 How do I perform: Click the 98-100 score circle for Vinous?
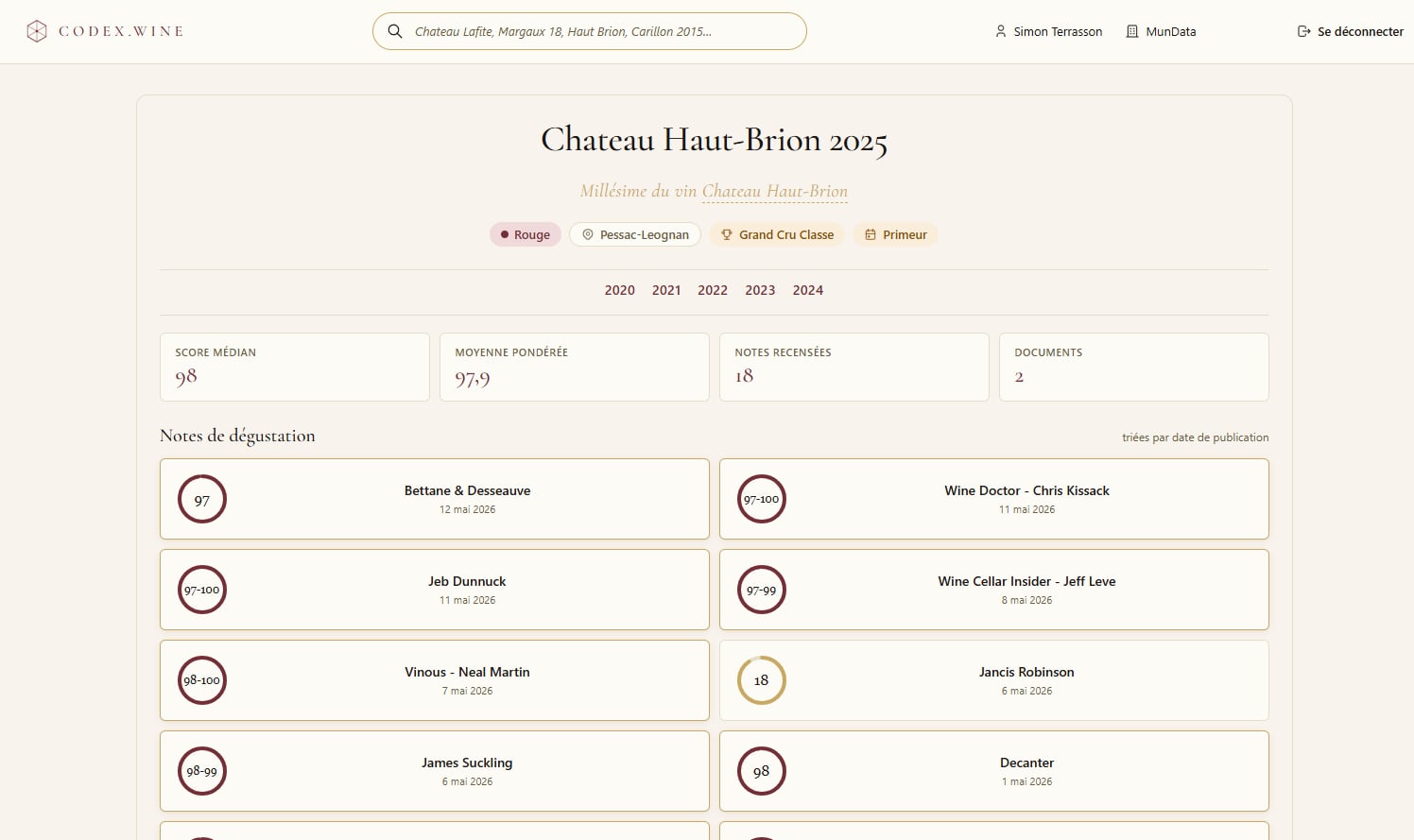tap(202, 680)
